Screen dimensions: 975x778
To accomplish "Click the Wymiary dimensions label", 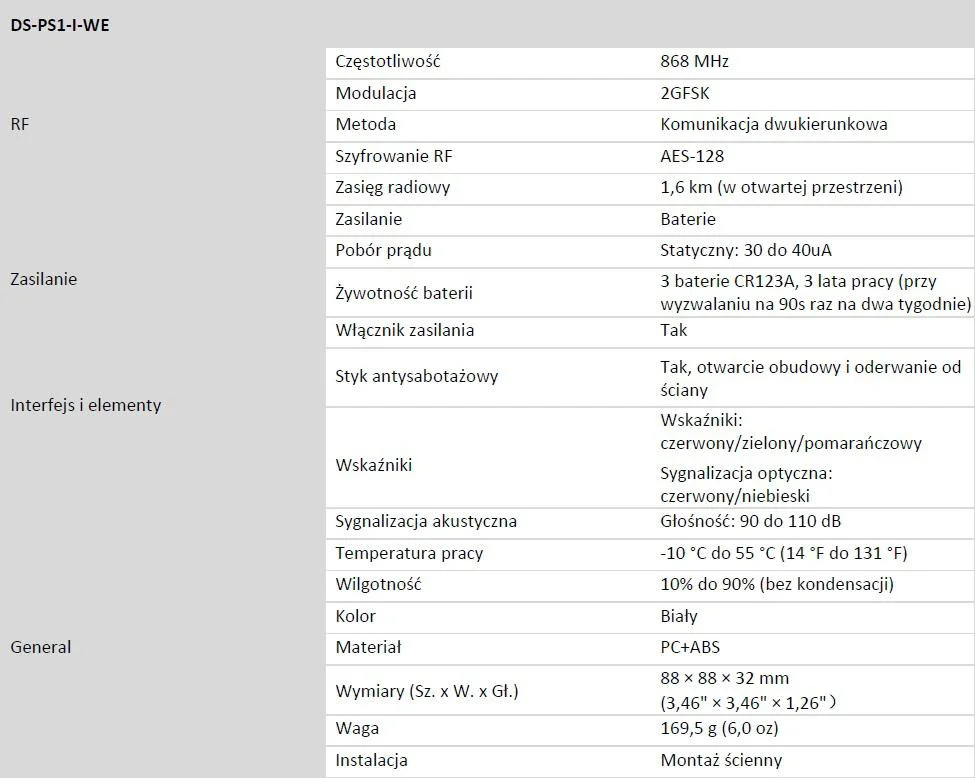I will click(x=426, y=691).
